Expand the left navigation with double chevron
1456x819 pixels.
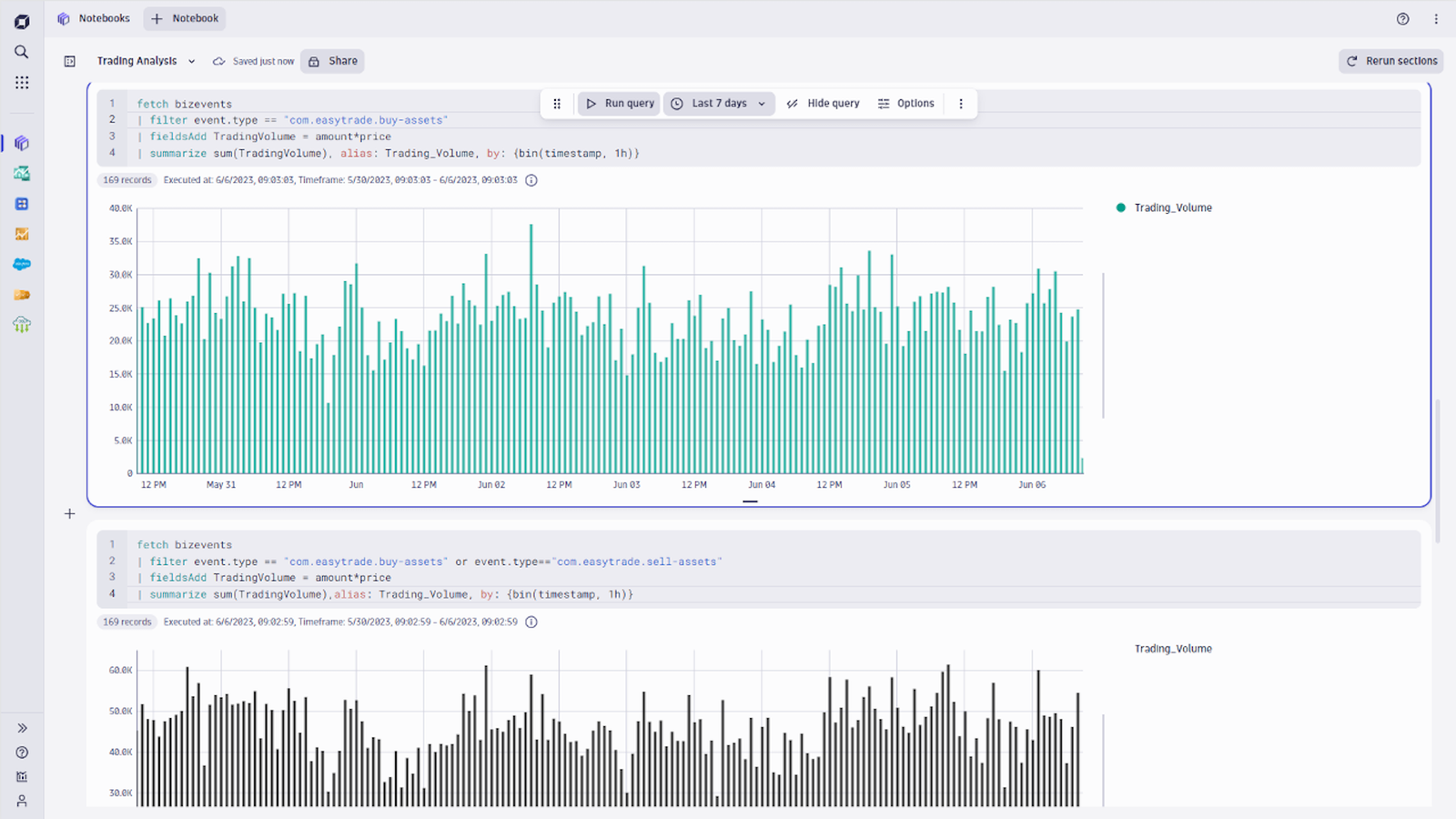click(x=22, y=728)
